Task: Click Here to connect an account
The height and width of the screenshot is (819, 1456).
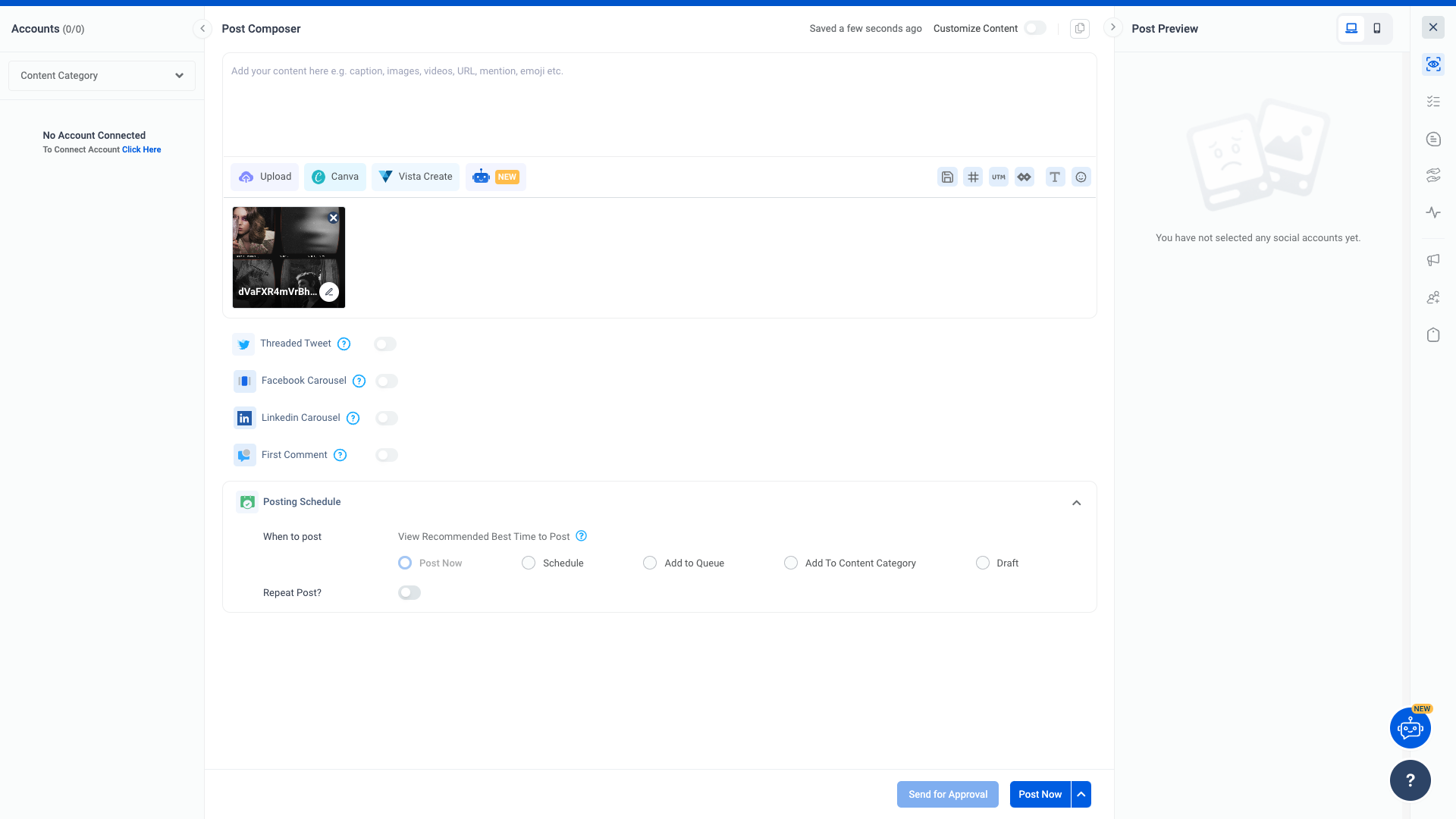Action: point(141,149)
